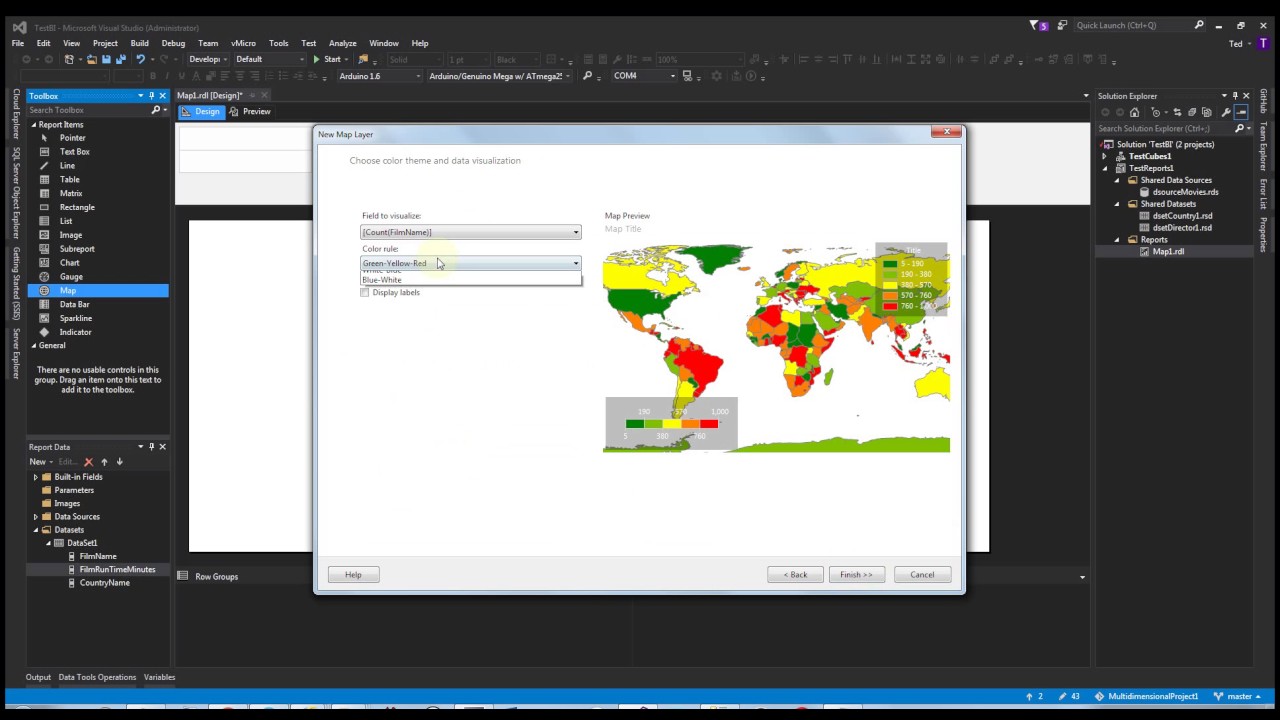Open the Cloud Explorer side tab
Image resolution: width=1280 pixels, height=720 pixels.
click(16, 114)
